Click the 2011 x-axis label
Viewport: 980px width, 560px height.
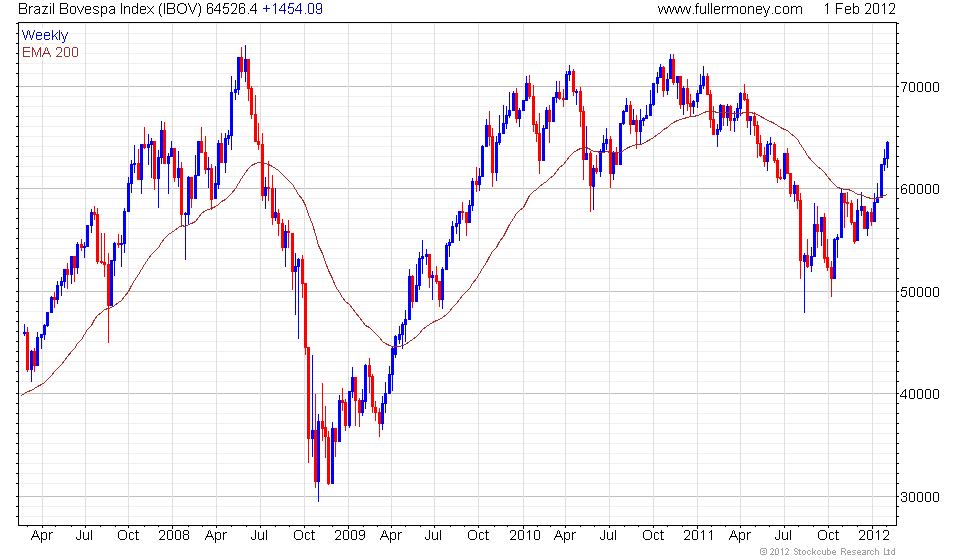click(x=698, y=535)
